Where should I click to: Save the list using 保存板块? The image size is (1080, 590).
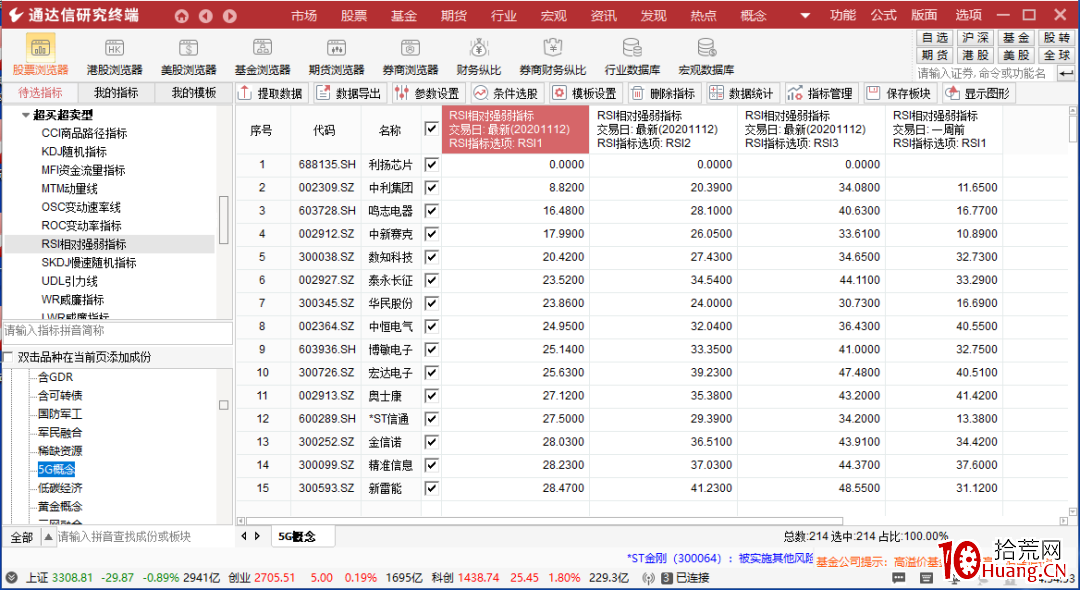point(900,94)
